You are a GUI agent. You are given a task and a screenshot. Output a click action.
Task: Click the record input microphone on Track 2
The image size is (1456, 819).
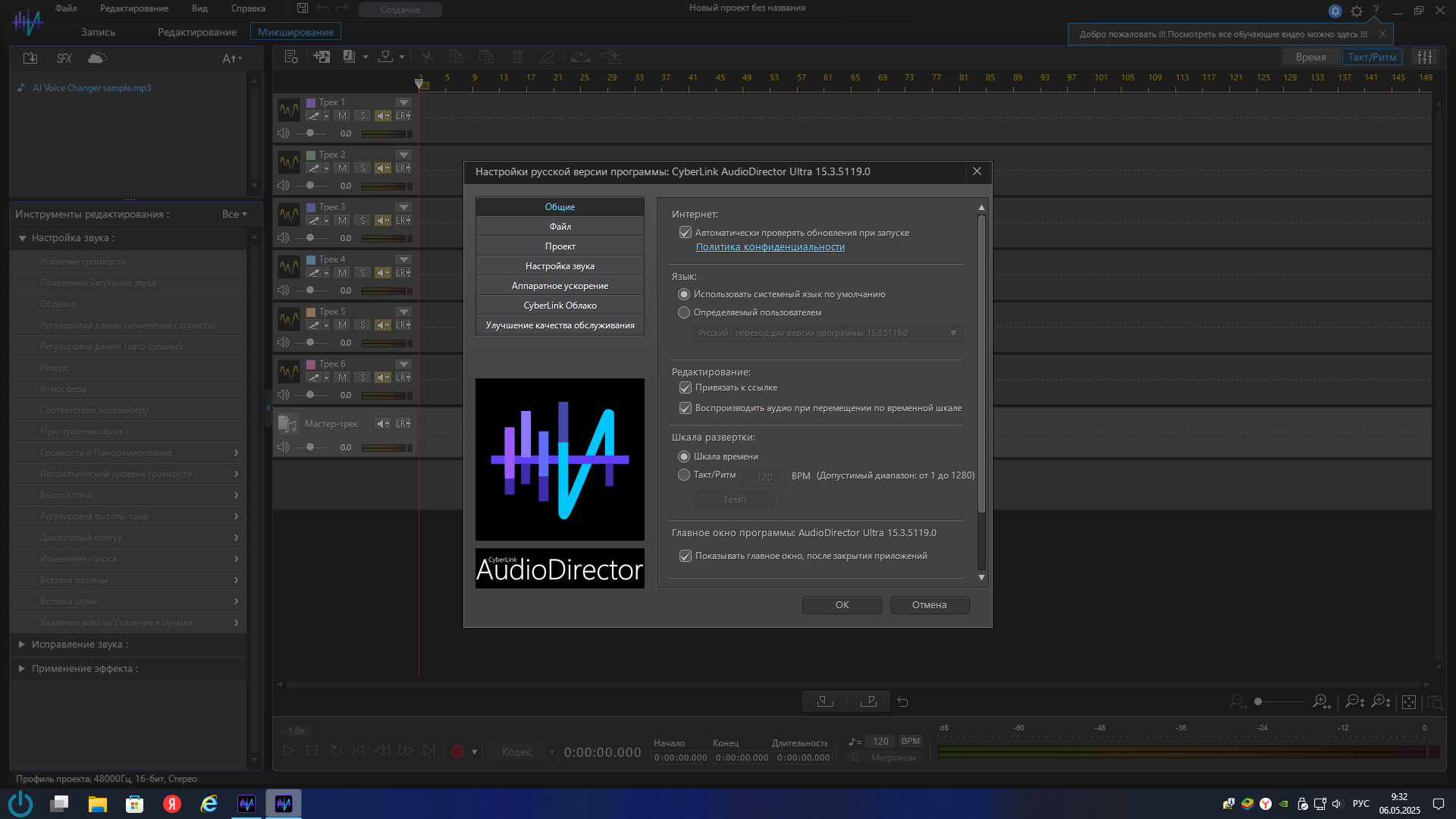tap(314, 168)
